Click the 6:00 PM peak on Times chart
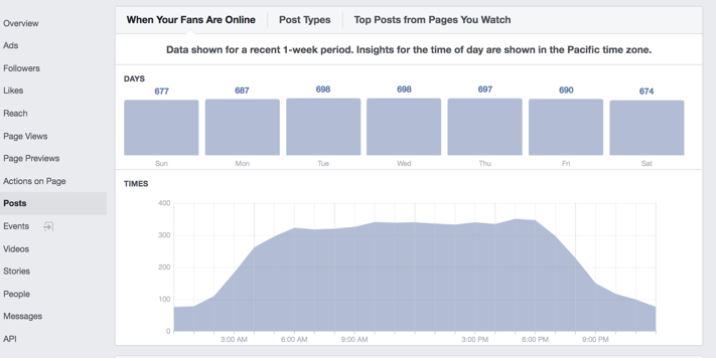716x361 pixels. tap(535, 220)
